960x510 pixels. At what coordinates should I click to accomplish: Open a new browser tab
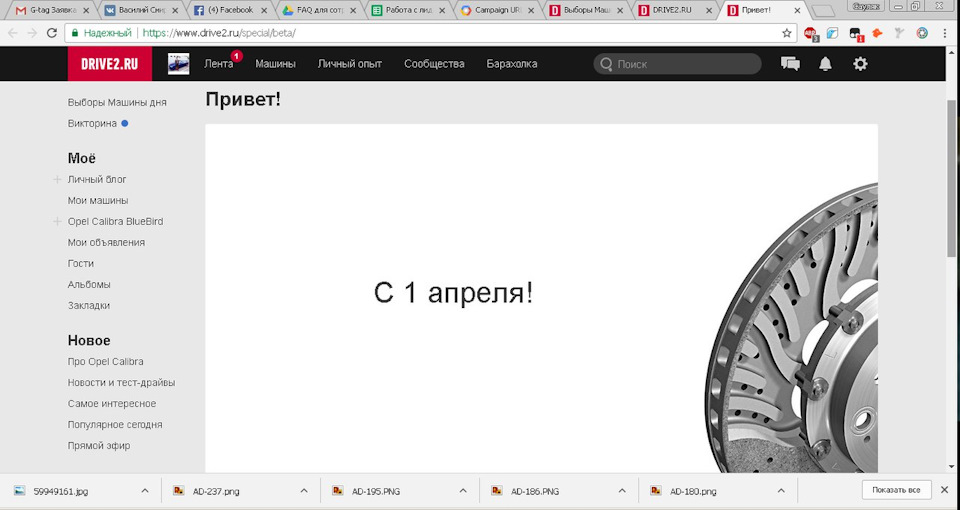click(823, 11)
